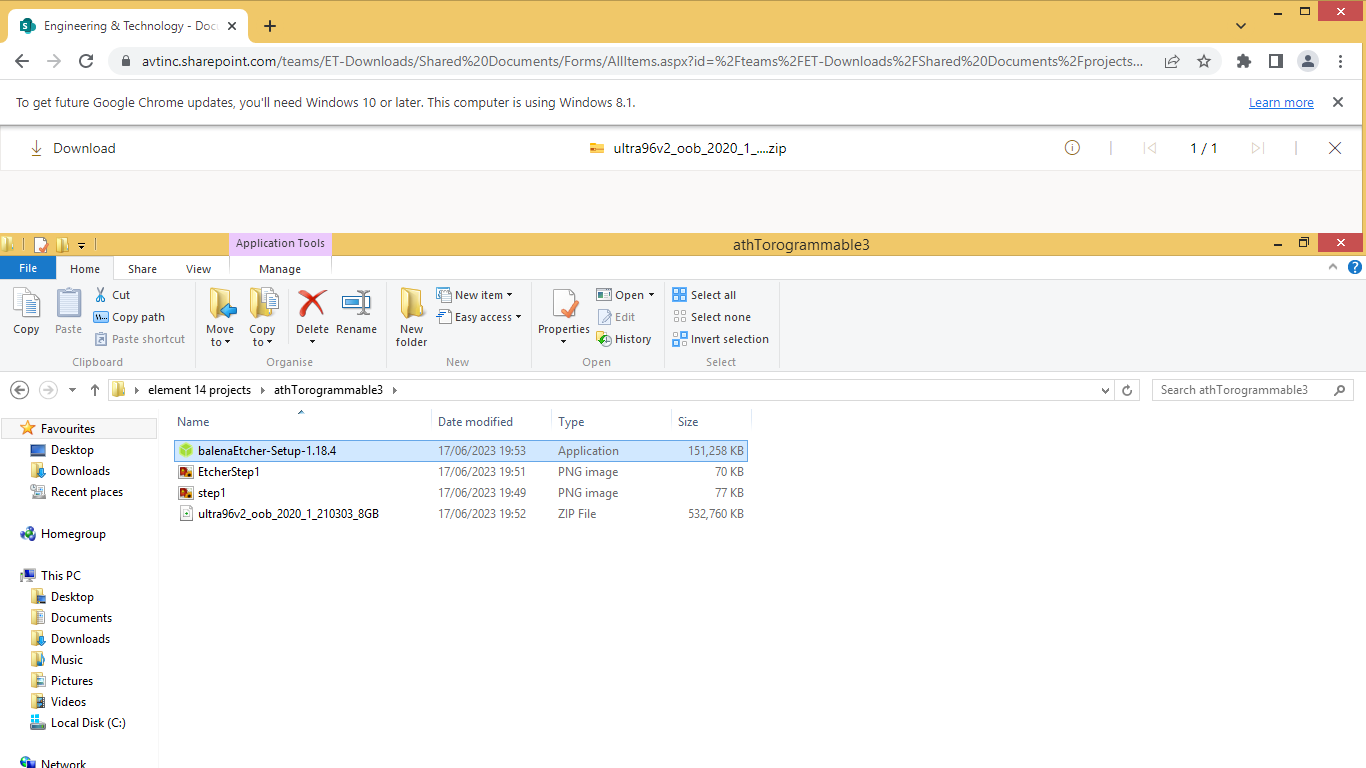Click the Download icon in SharePoint preview

click(37, 148)
